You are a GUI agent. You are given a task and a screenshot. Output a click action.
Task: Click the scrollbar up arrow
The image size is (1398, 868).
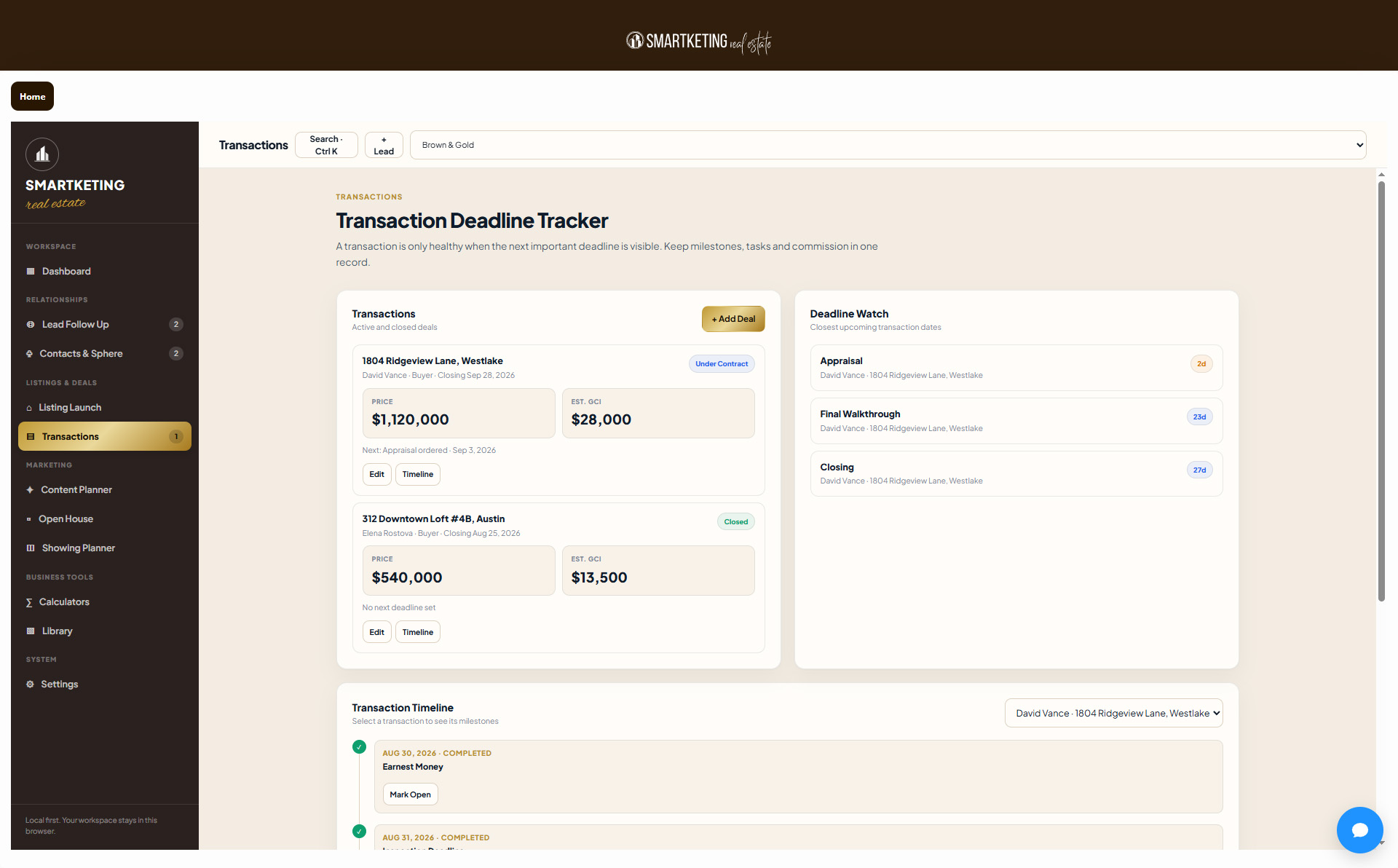(1381, 175)
